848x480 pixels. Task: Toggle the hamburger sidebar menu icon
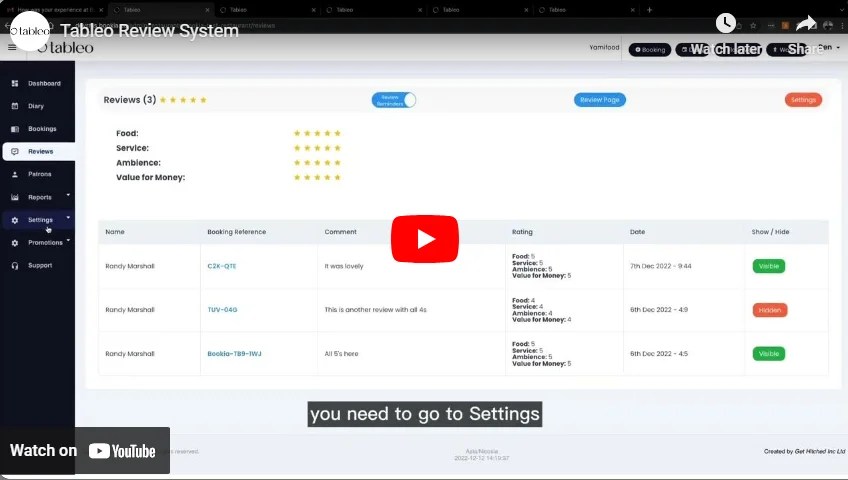12,48
